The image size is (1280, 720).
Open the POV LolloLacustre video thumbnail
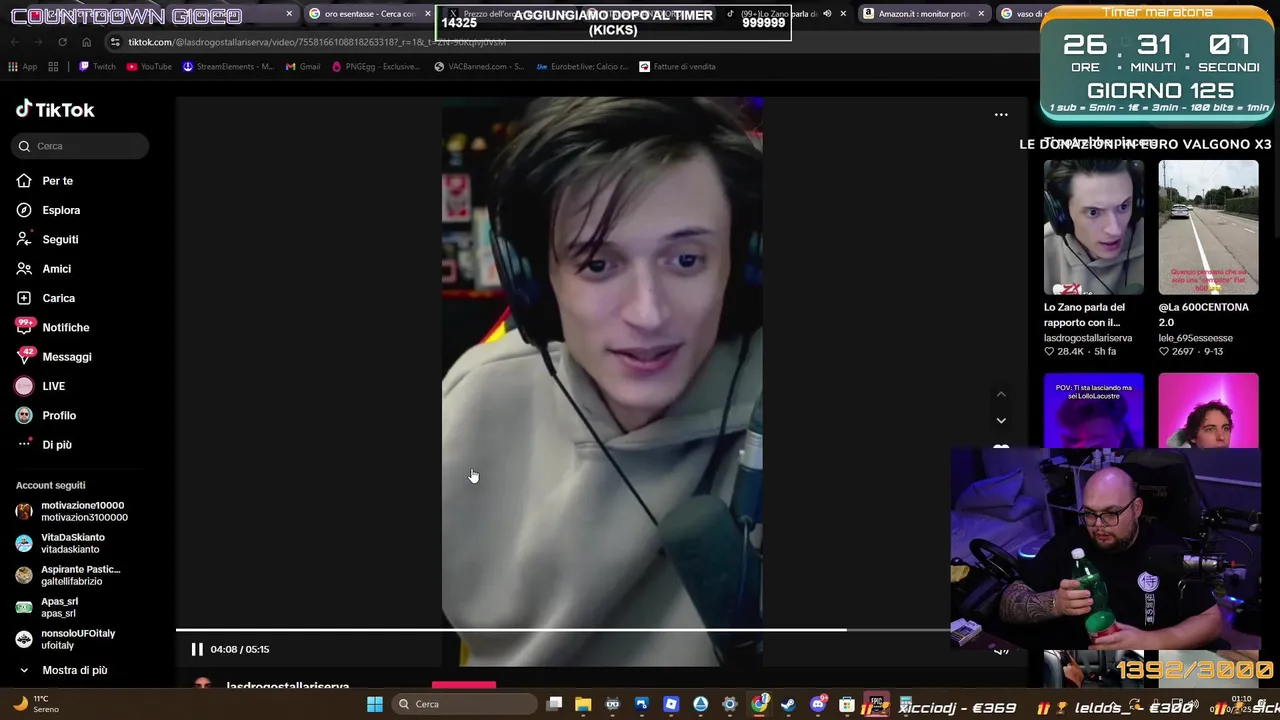1094,410
